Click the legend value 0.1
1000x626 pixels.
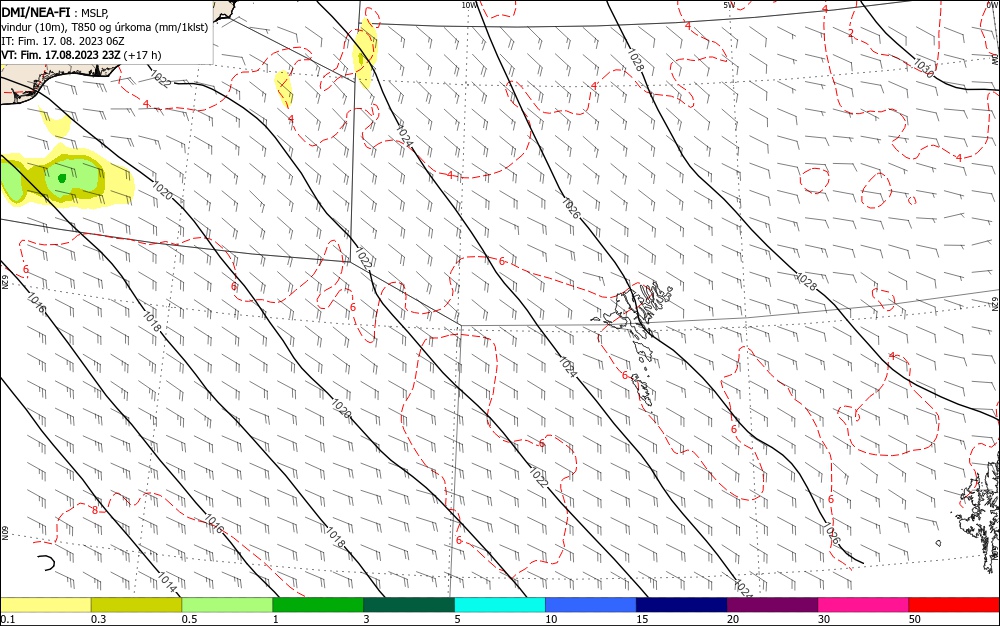click(8, 619)
